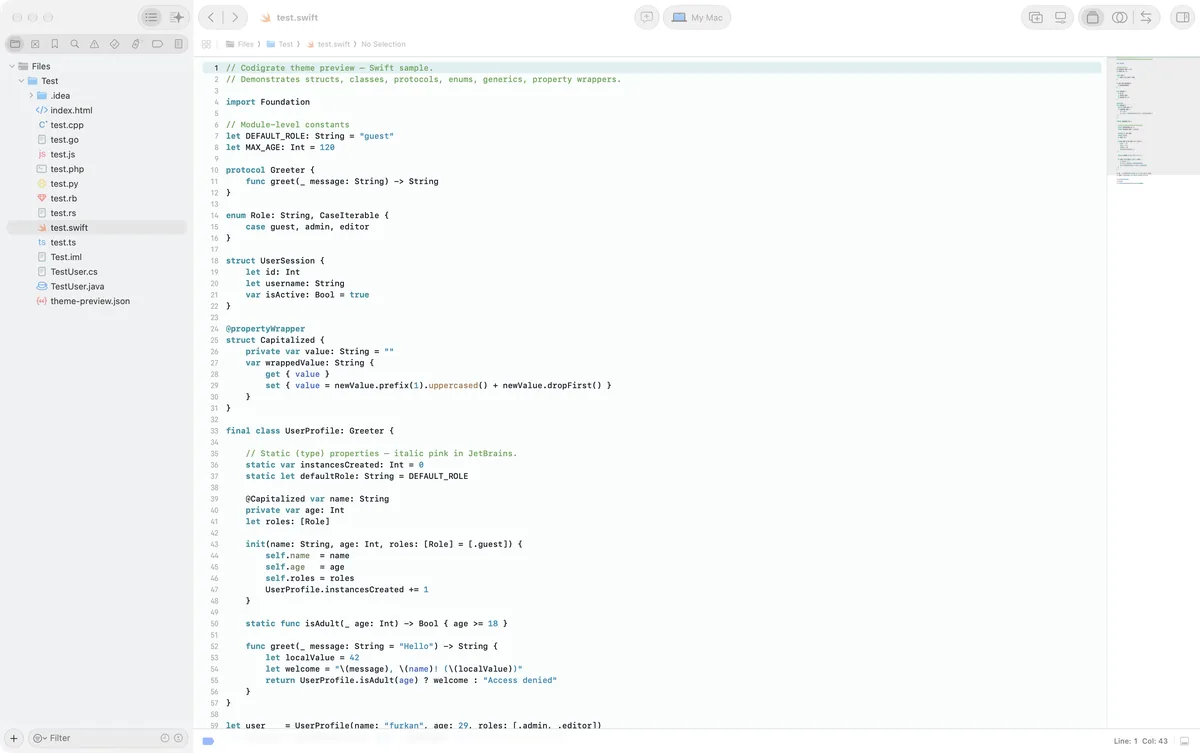The width and height of the screenshot is (1200, 753).
Task: Click Test folder in the jump bar
Action: tap(280, 44)
